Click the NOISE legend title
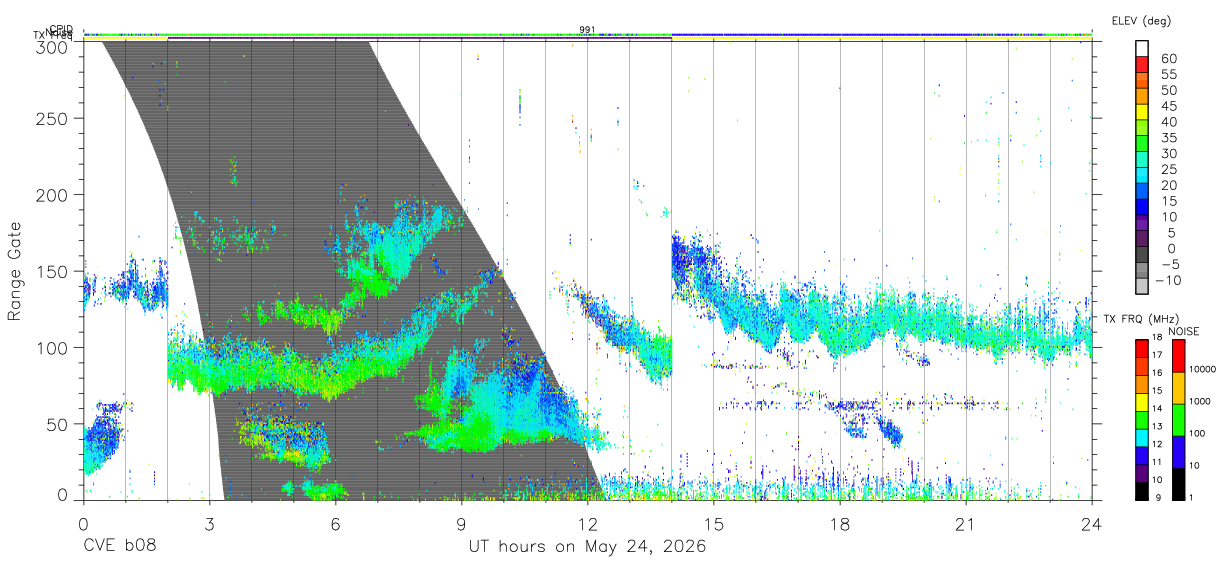1228x567 pixels. point(1184,331)
